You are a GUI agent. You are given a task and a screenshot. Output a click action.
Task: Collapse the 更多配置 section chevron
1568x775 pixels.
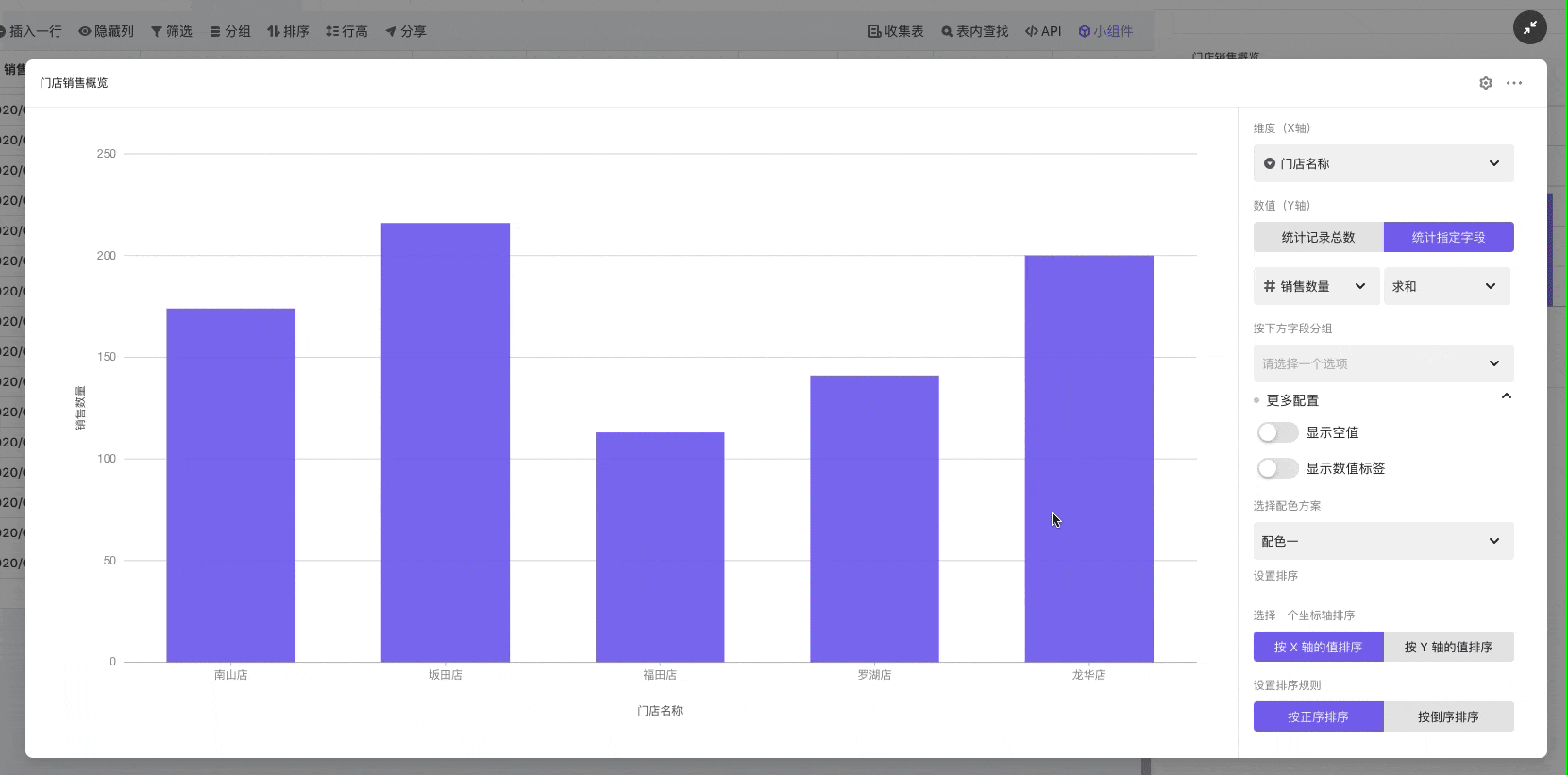1507,396
